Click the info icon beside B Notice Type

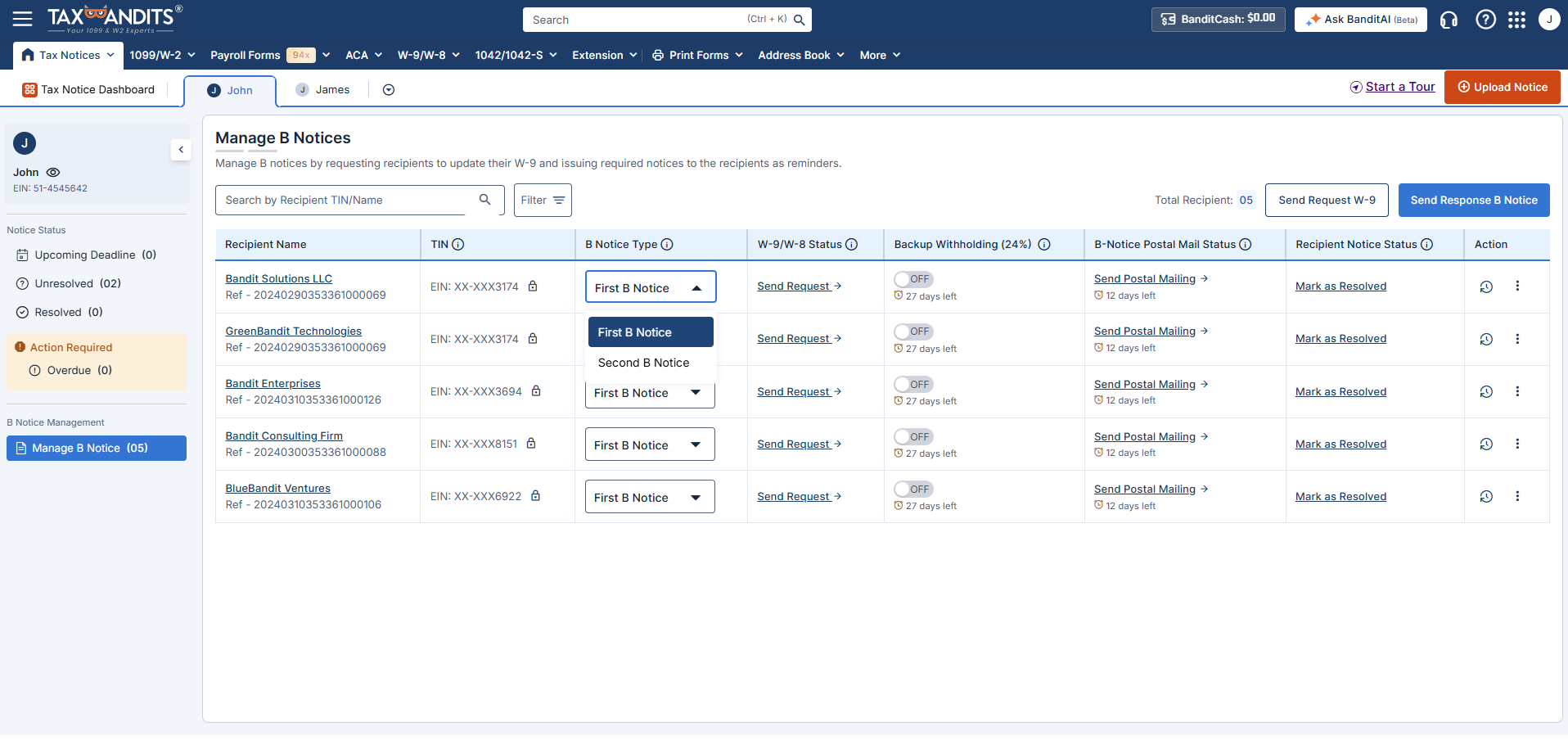point(667,245)
